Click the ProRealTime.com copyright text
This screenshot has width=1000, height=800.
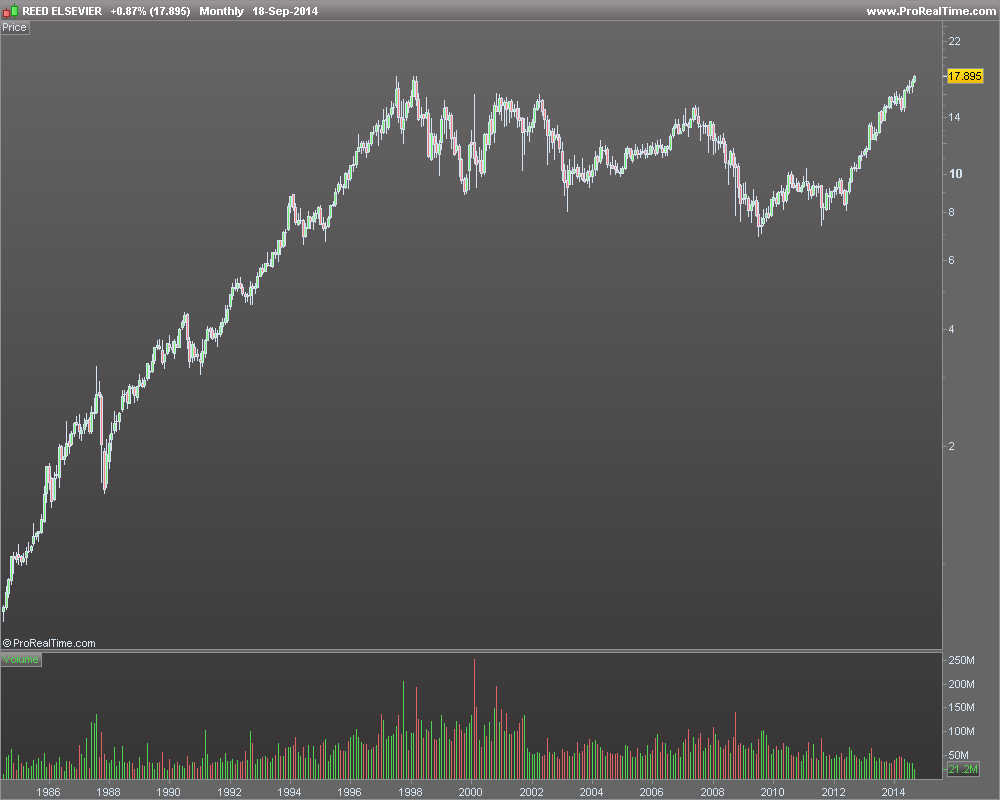pos(49,643)
